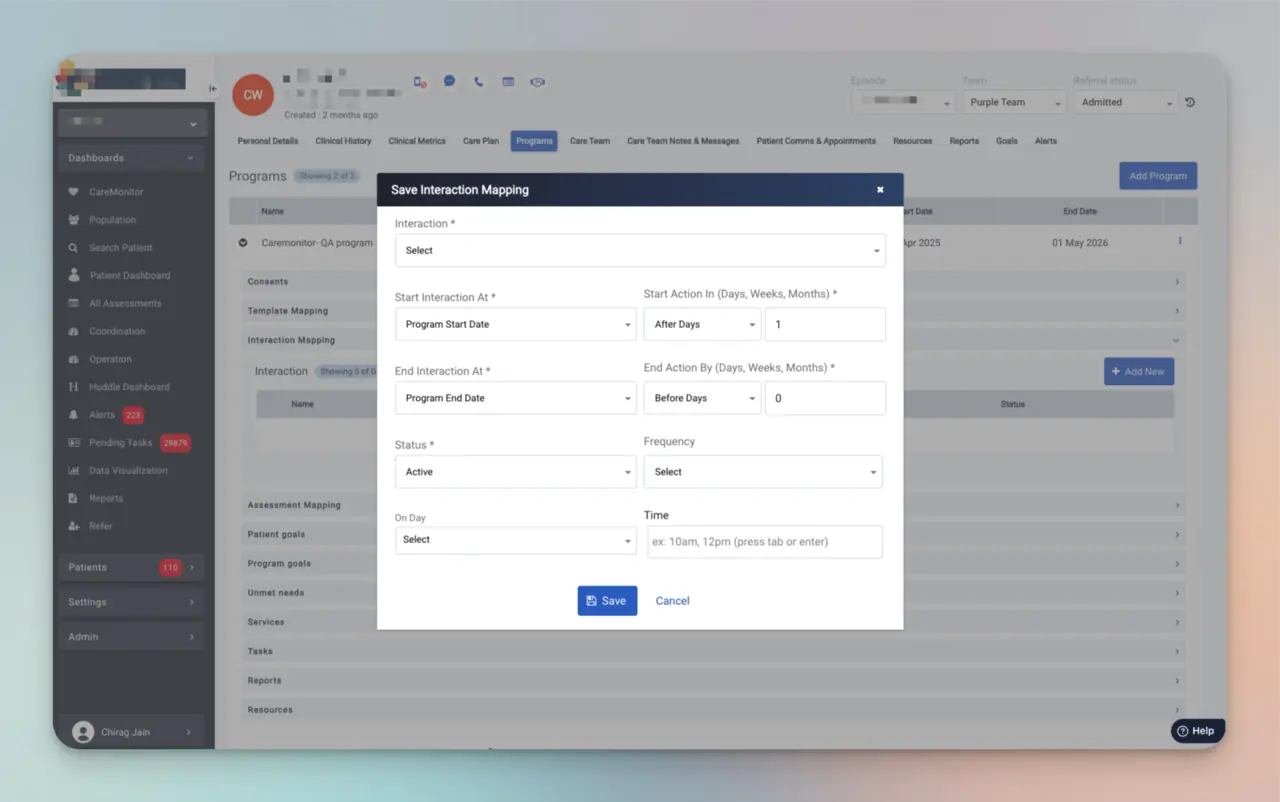The height and width of the screenshot is (802, 1280).
Task: Open the Start Interaction At dropdown
Action: tap(516, 324)
